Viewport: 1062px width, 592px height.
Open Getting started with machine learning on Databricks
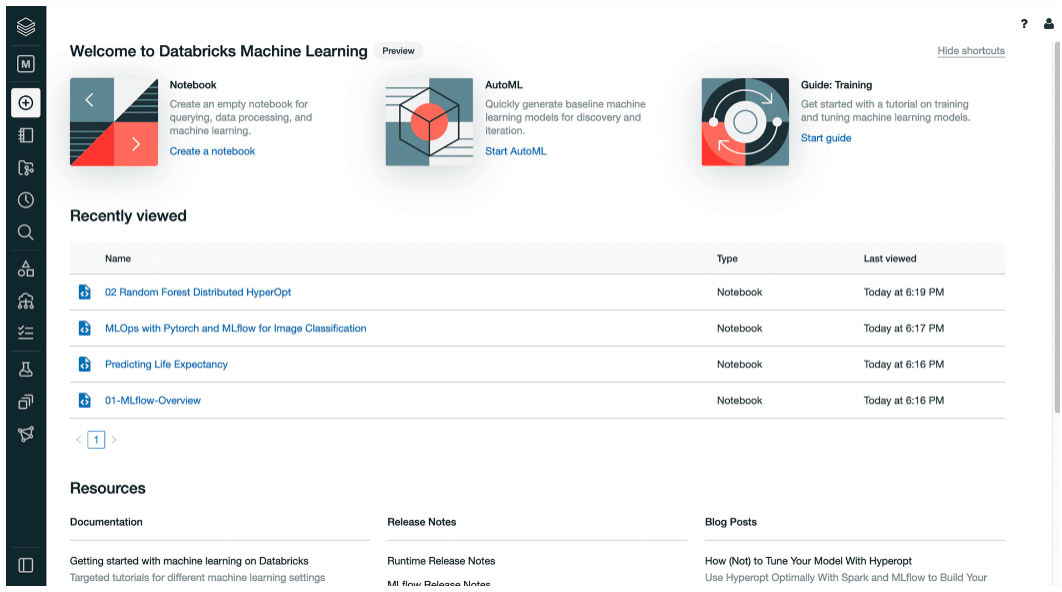(189, 561)
